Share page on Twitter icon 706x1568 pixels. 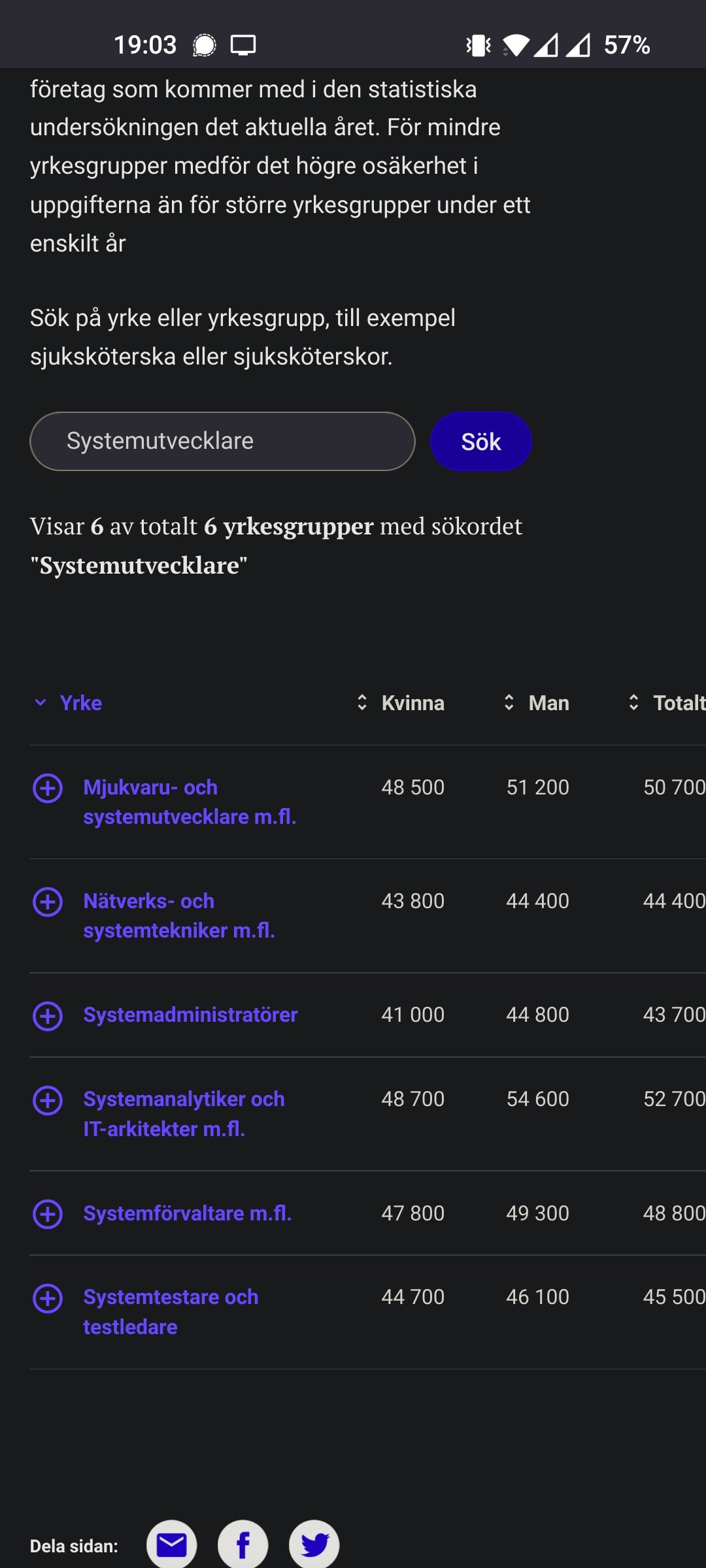(x=314, y=1544)
